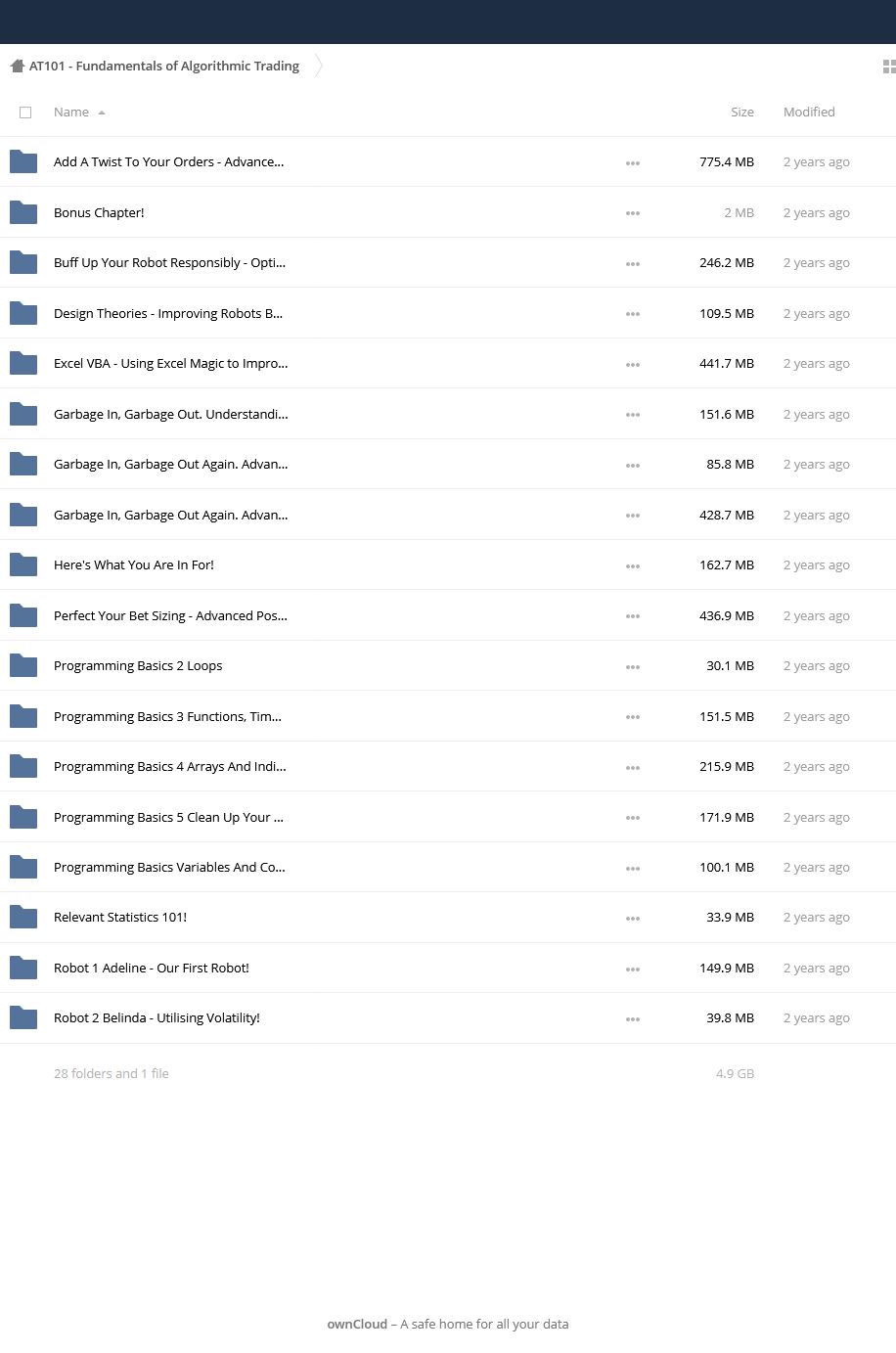Screen dimensions: 896x1353
Task: Open more actions for Bonus Chapter! folder
Action: tap(633, 213)
